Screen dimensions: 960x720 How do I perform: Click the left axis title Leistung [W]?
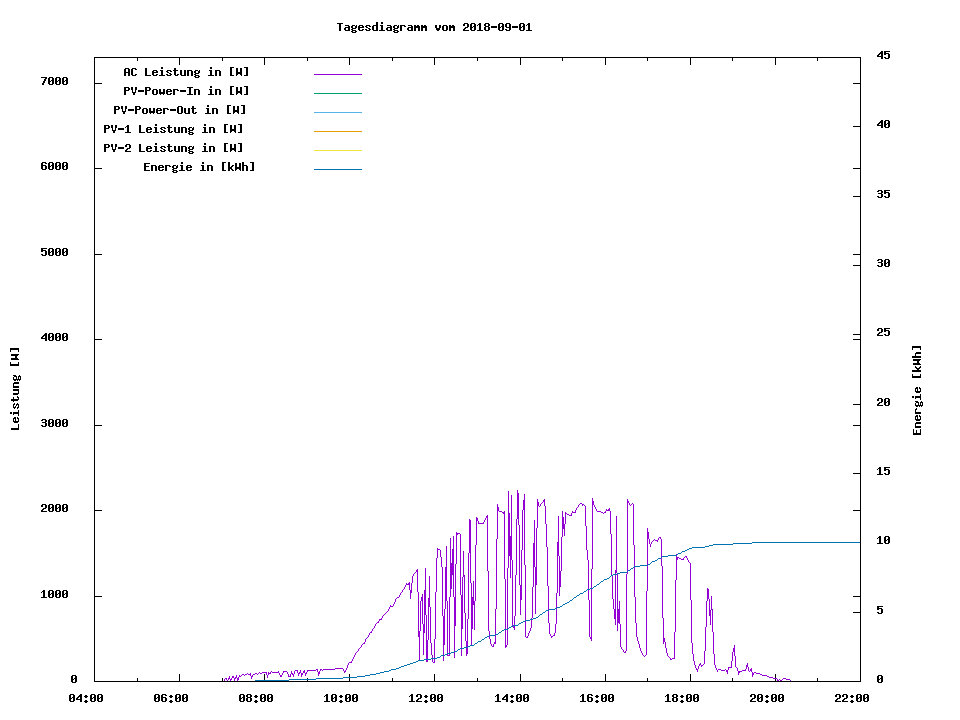click(x=15, y=389)
